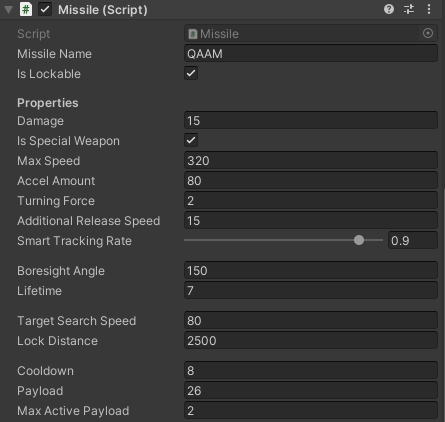
Task: Select the Lock Distance field showing 2500
Action: click(x=311, y=340)
